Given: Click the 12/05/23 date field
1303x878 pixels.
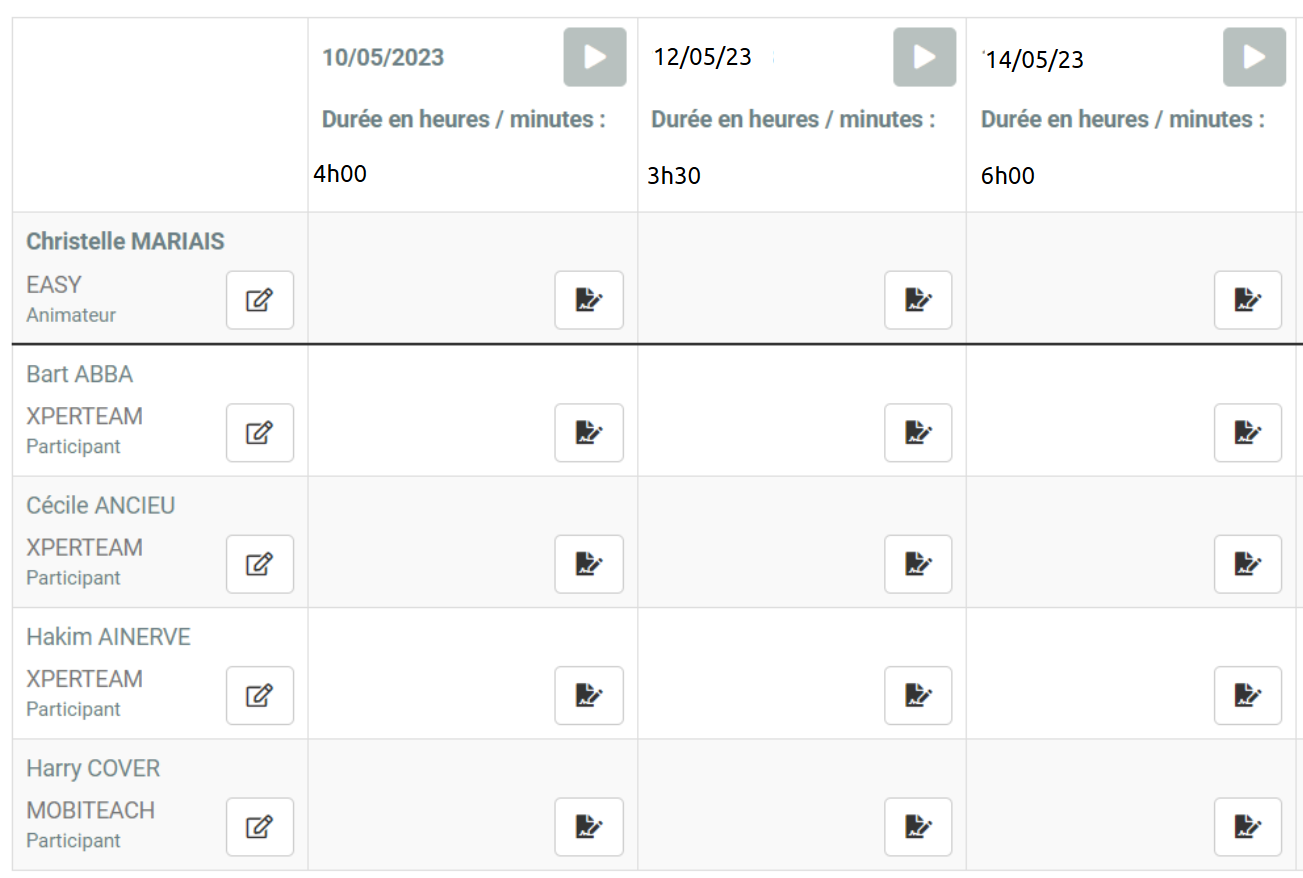Looking at the screenshot, I should 702,57.
